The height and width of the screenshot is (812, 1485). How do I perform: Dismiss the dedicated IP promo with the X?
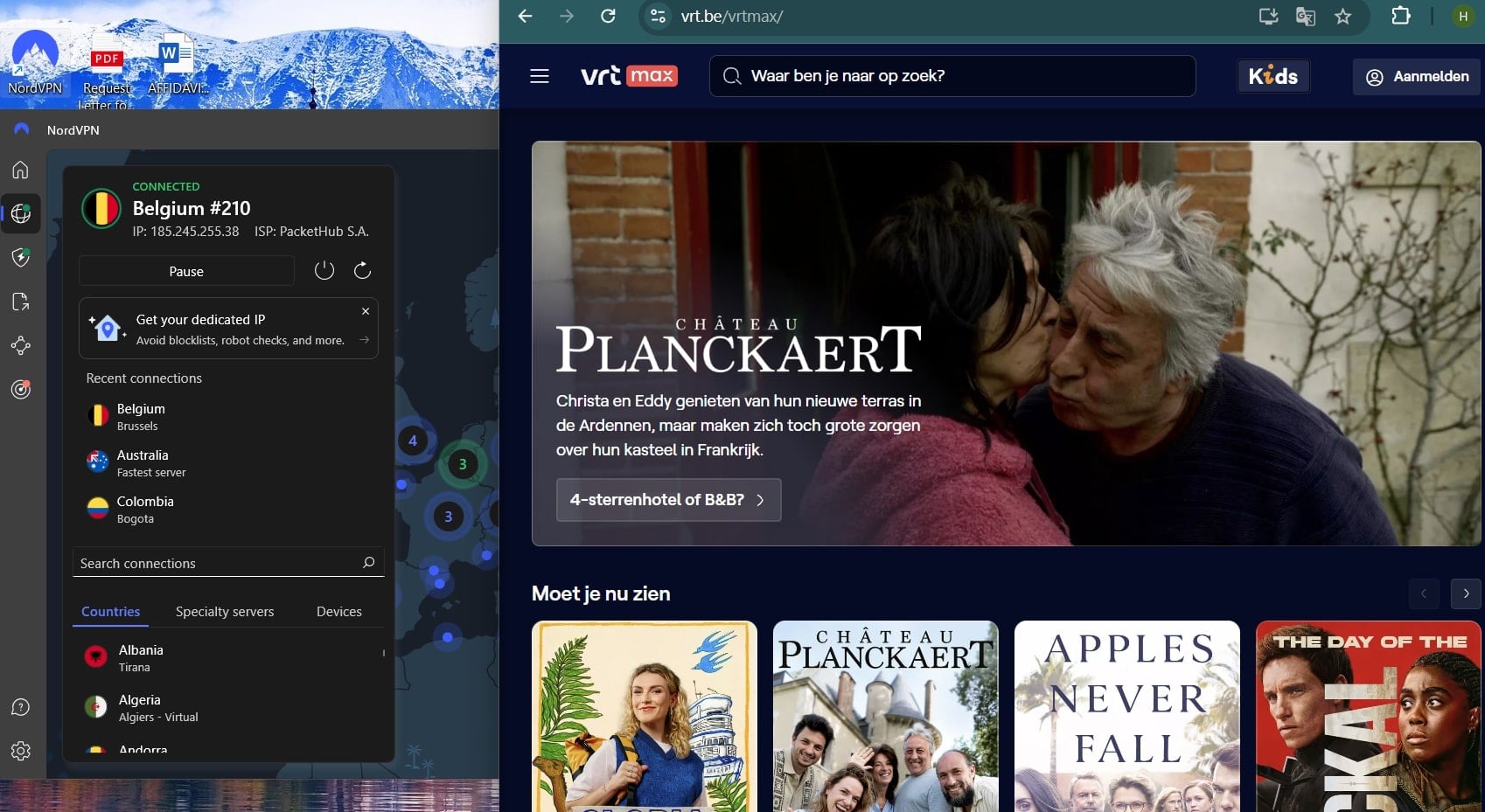tap(366, 311)
